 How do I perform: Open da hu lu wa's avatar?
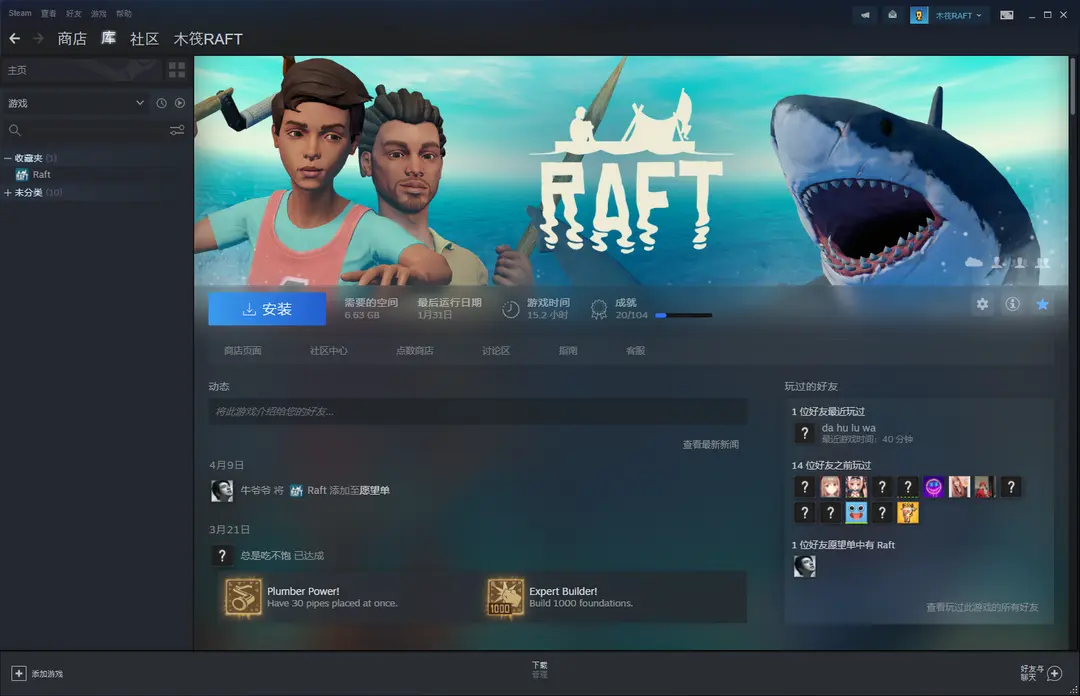804,433
